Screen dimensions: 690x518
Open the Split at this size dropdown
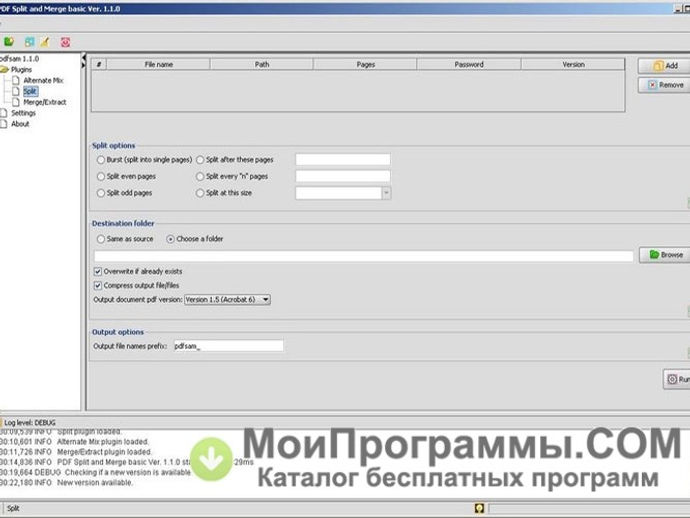click(x=386, y=193)
